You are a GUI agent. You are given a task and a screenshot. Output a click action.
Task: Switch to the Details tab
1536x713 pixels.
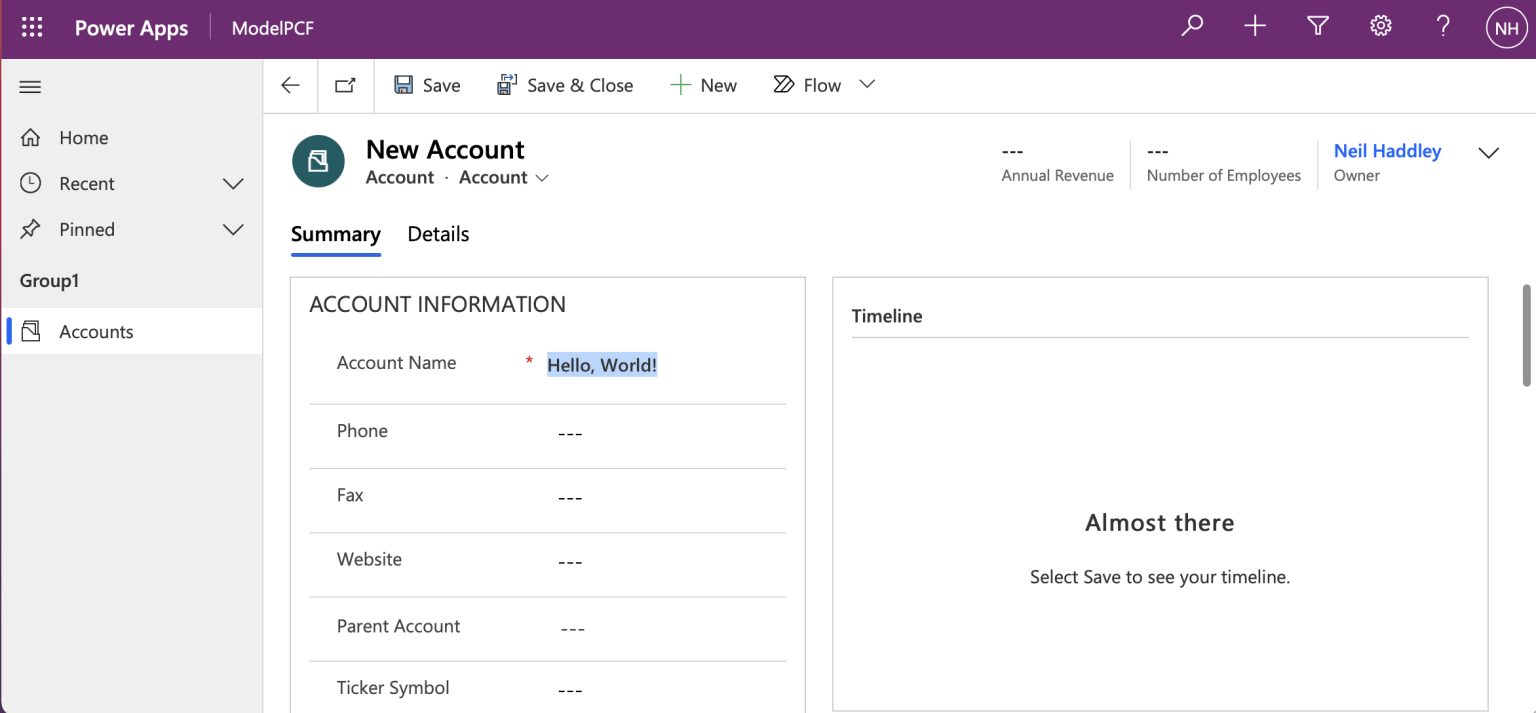coord(438,234)
